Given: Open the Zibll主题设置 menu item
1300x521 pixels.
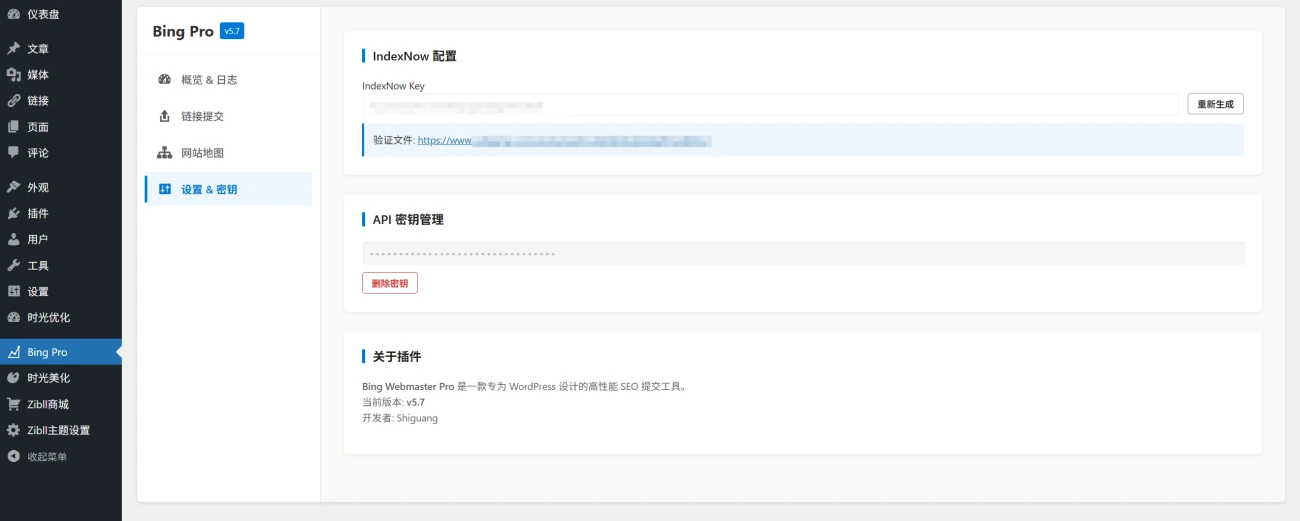Looking at the screenshot, I should coord(61,430).
